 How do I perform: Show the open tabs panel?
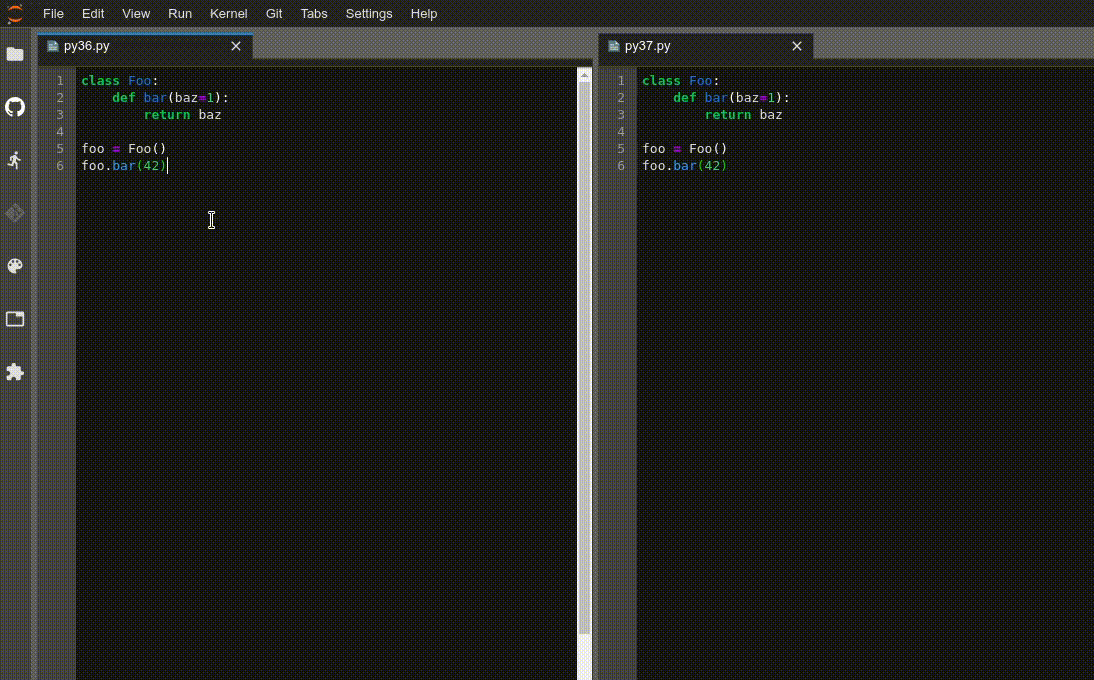[x=15, y=318]
